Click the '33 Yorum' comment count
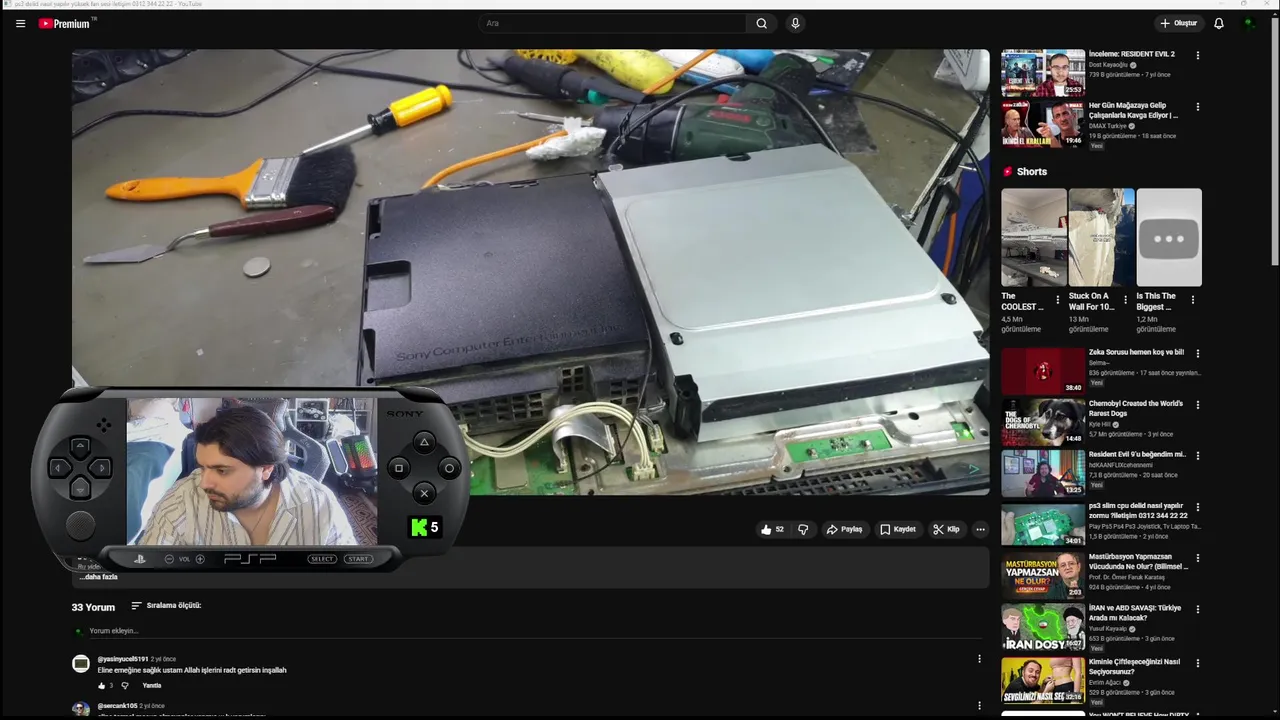The height and width of the screenshot is (720, 1280). [93, 607]
